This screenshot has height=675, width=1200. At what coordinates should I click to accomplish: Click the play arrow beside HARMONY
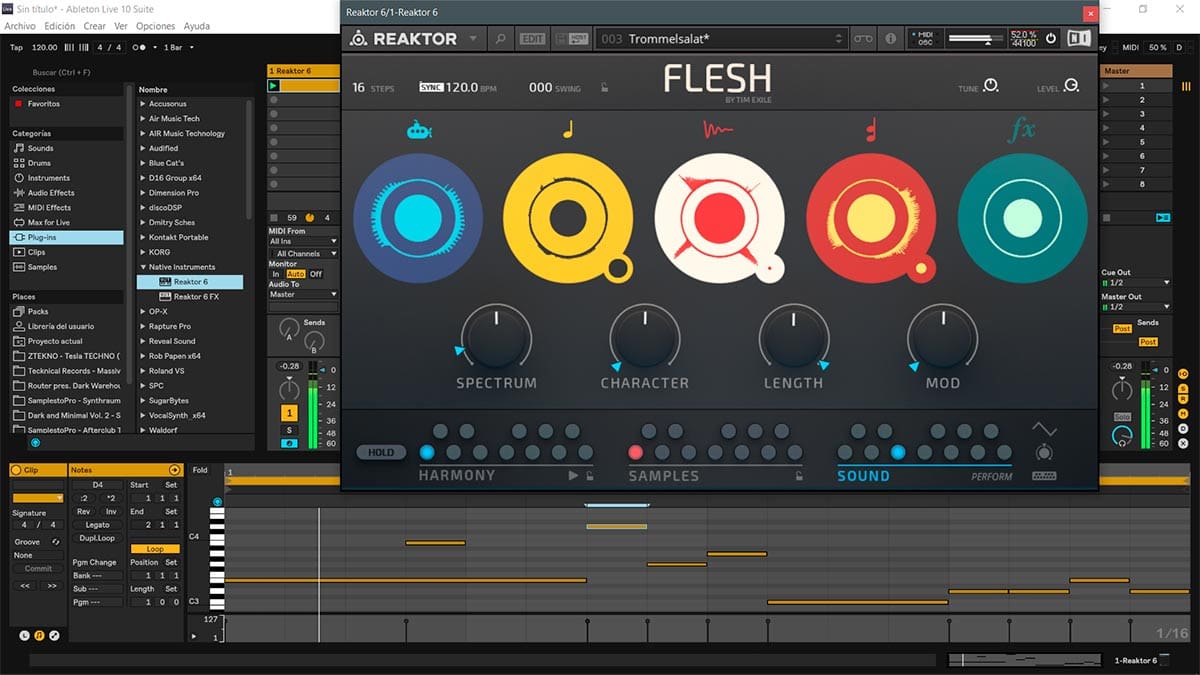574,476
